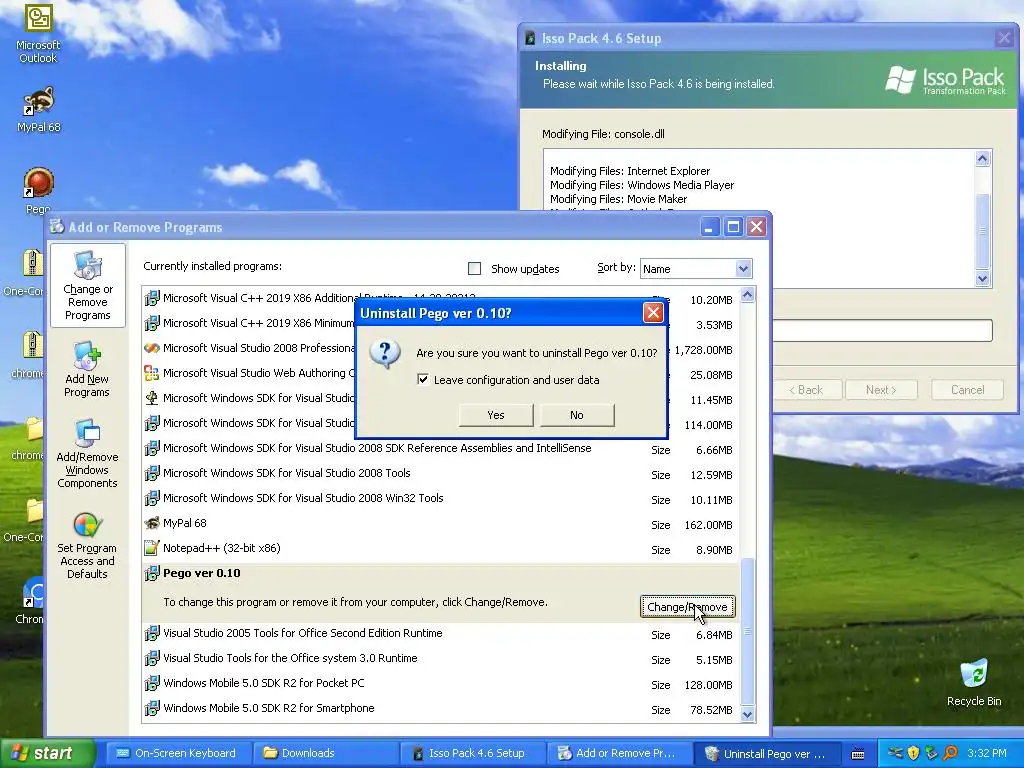Open Add/Remove Windows Components
The width and height of the screenshot is (1024, 768).
[x=87, y=454]
